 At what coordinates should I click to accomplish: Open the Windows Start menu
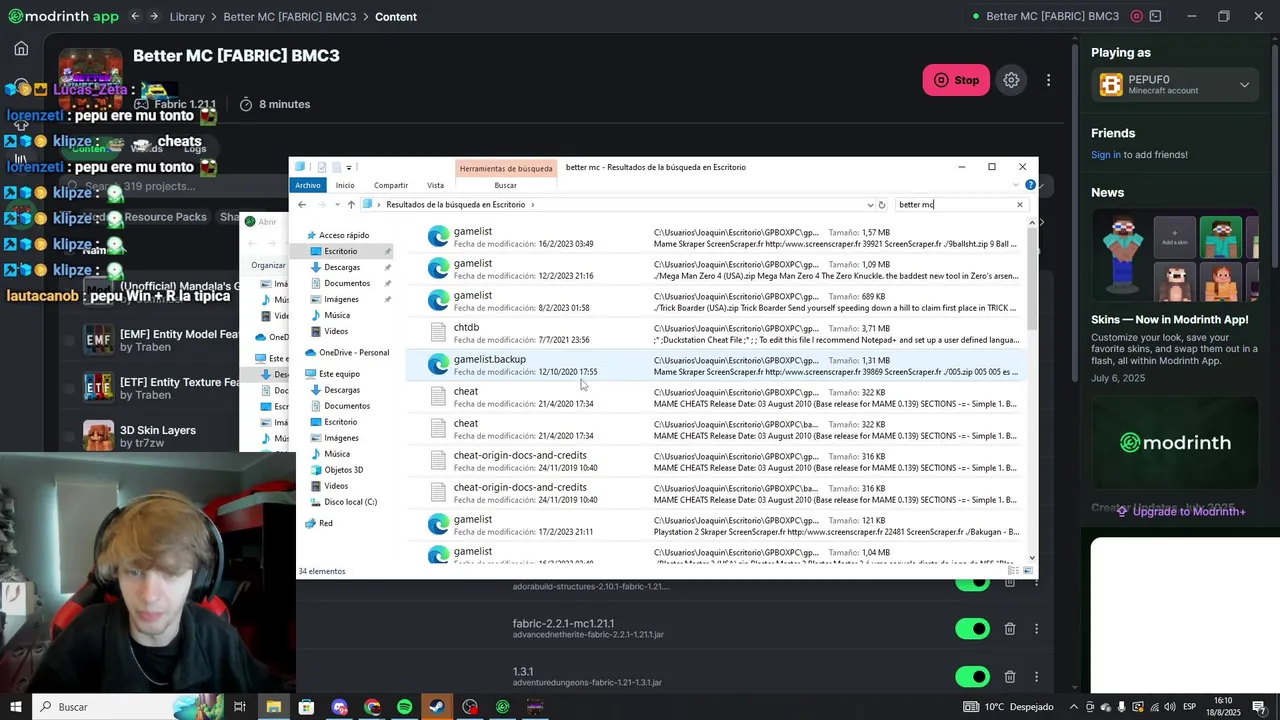click(x=16, y=707)
